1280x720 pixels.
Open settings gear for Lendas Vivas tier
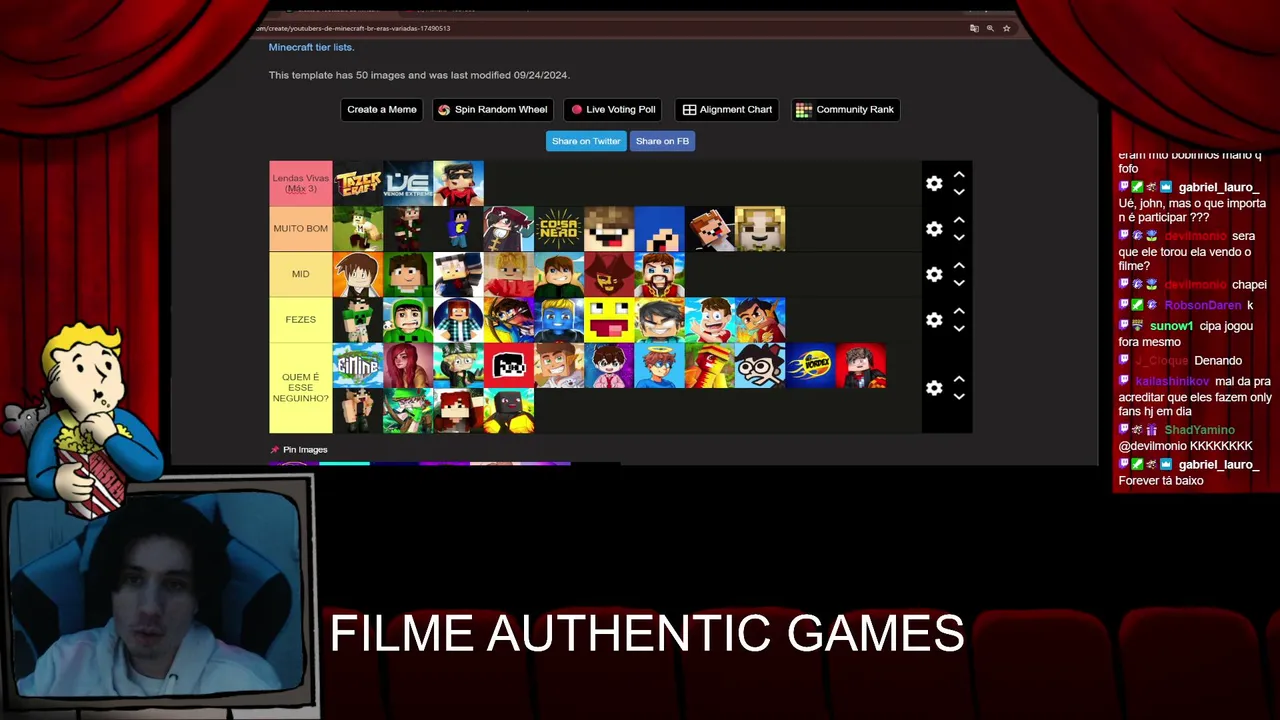coord(934,184)
